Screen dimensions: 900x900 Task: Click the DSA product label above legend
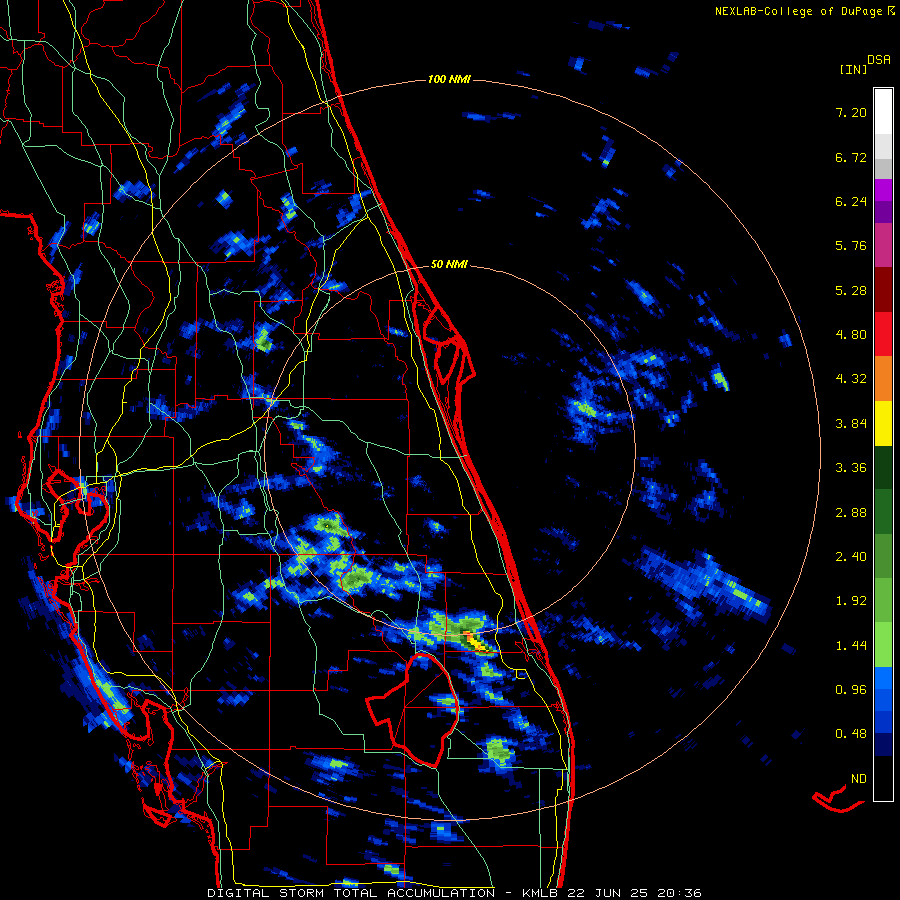(879, 60)
